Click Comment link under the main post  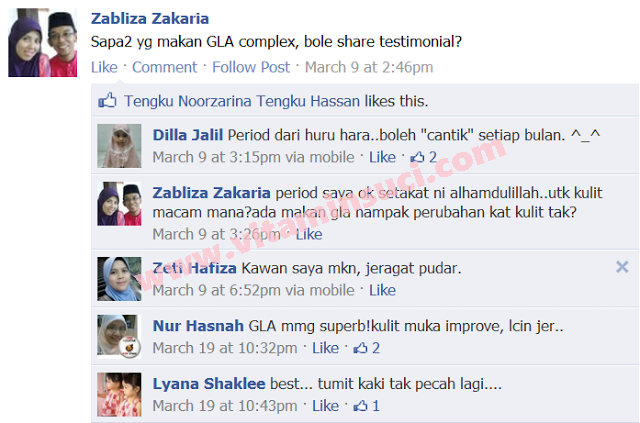click(x=164, y=67)
